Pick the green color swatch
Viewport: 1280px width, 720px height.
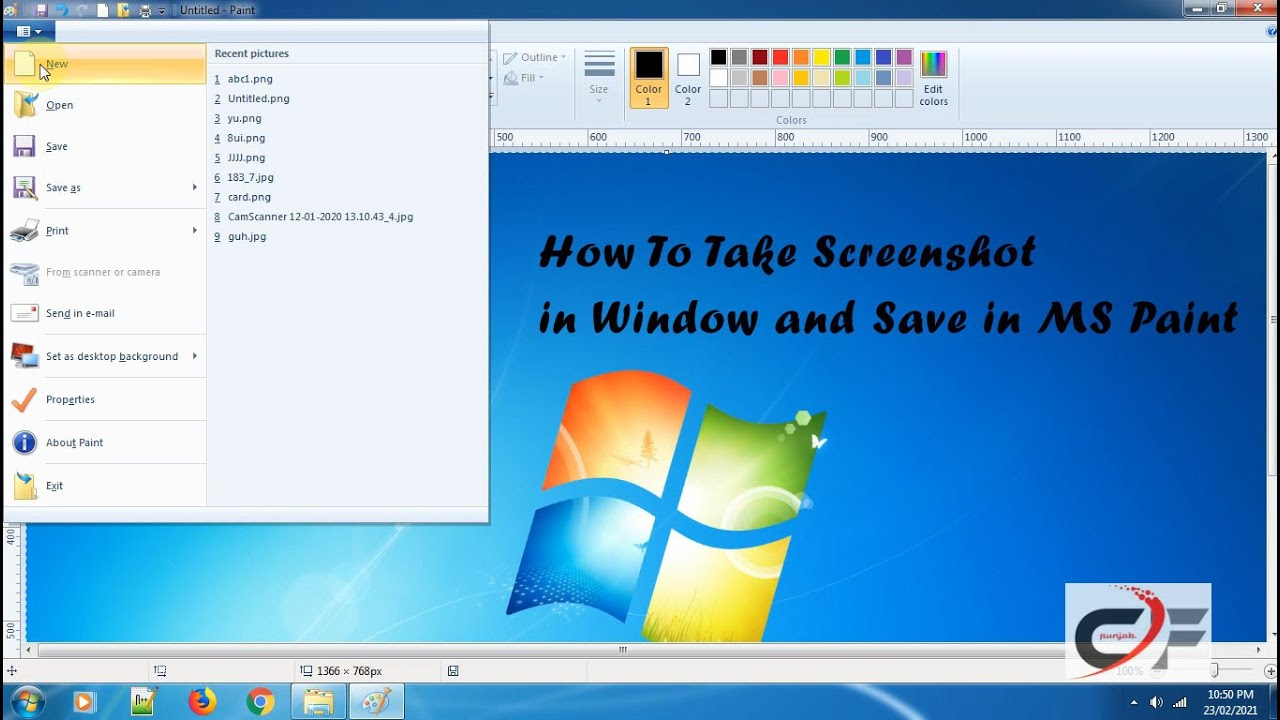click(842, 57)
